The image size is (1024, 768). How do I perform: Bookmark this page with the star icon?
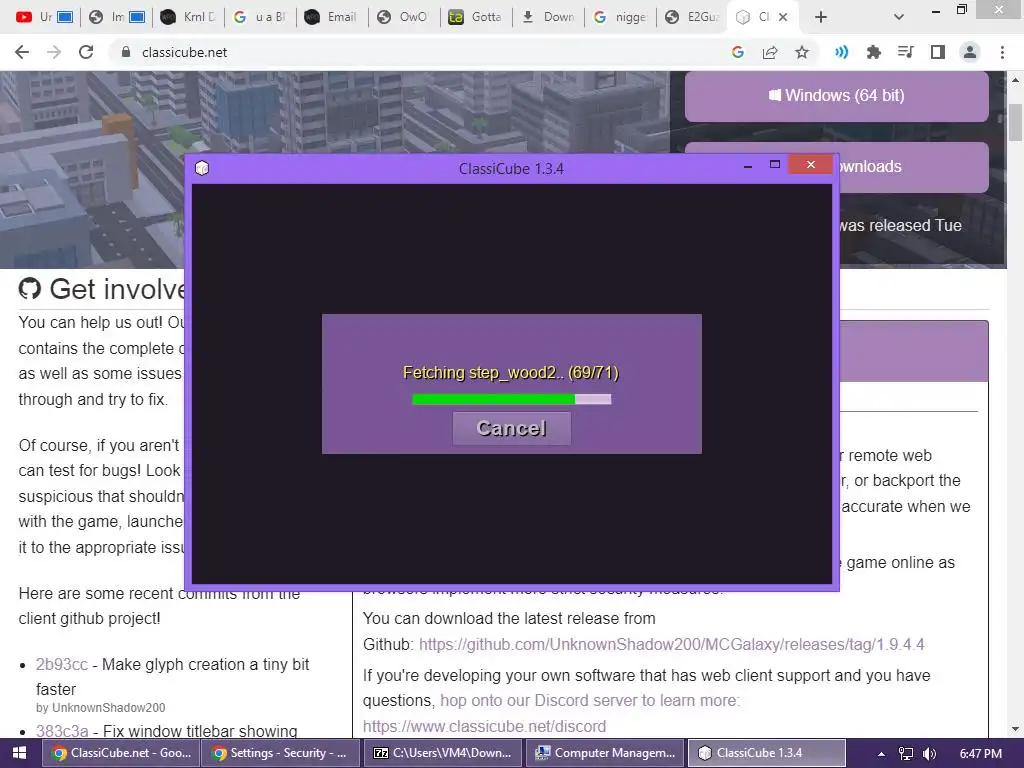coord(802,52)
